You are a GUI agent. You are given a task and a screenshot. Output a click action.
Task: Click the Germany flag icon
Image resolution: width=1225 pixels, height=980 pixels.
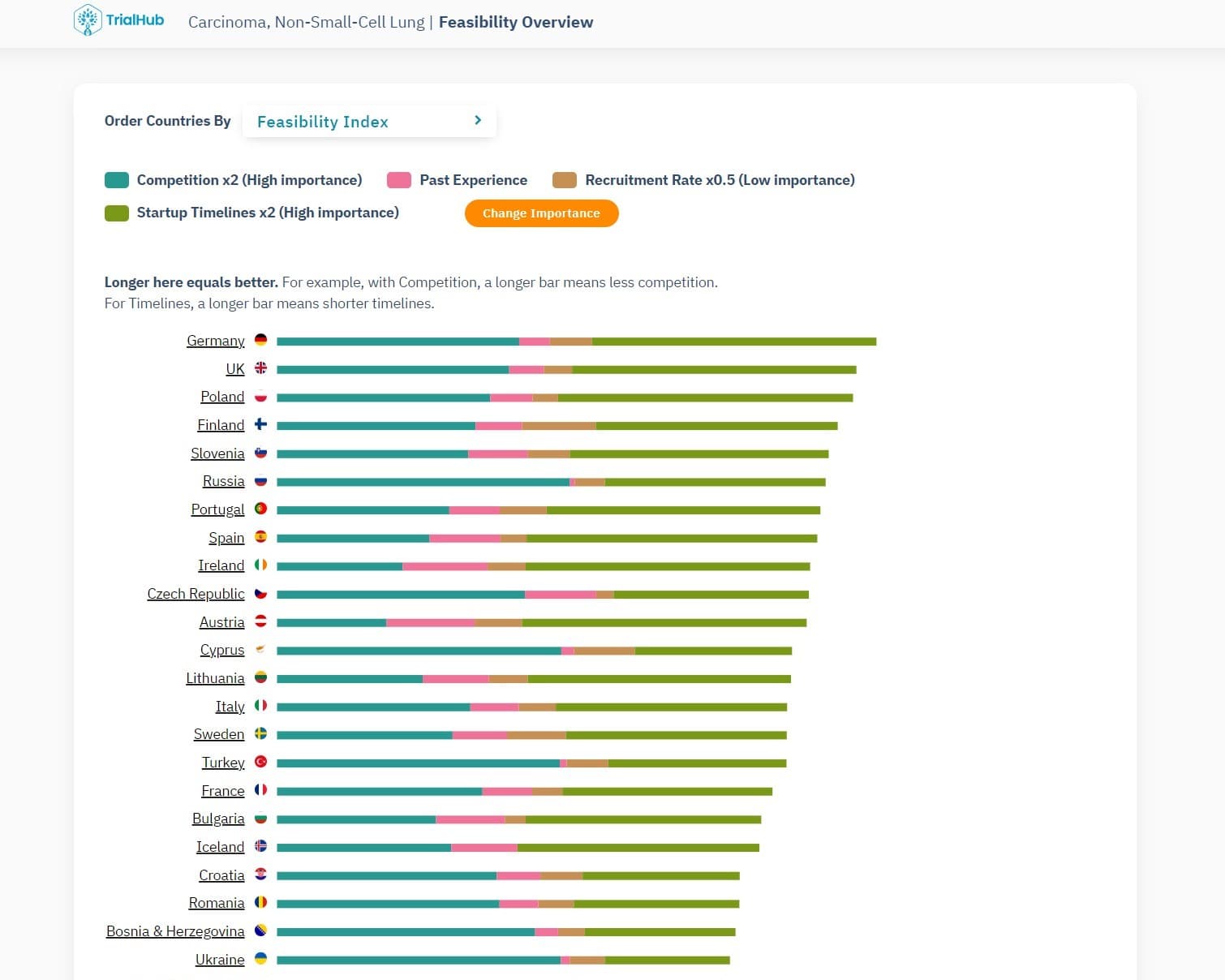pyautogui.click(x=260, y=340)
